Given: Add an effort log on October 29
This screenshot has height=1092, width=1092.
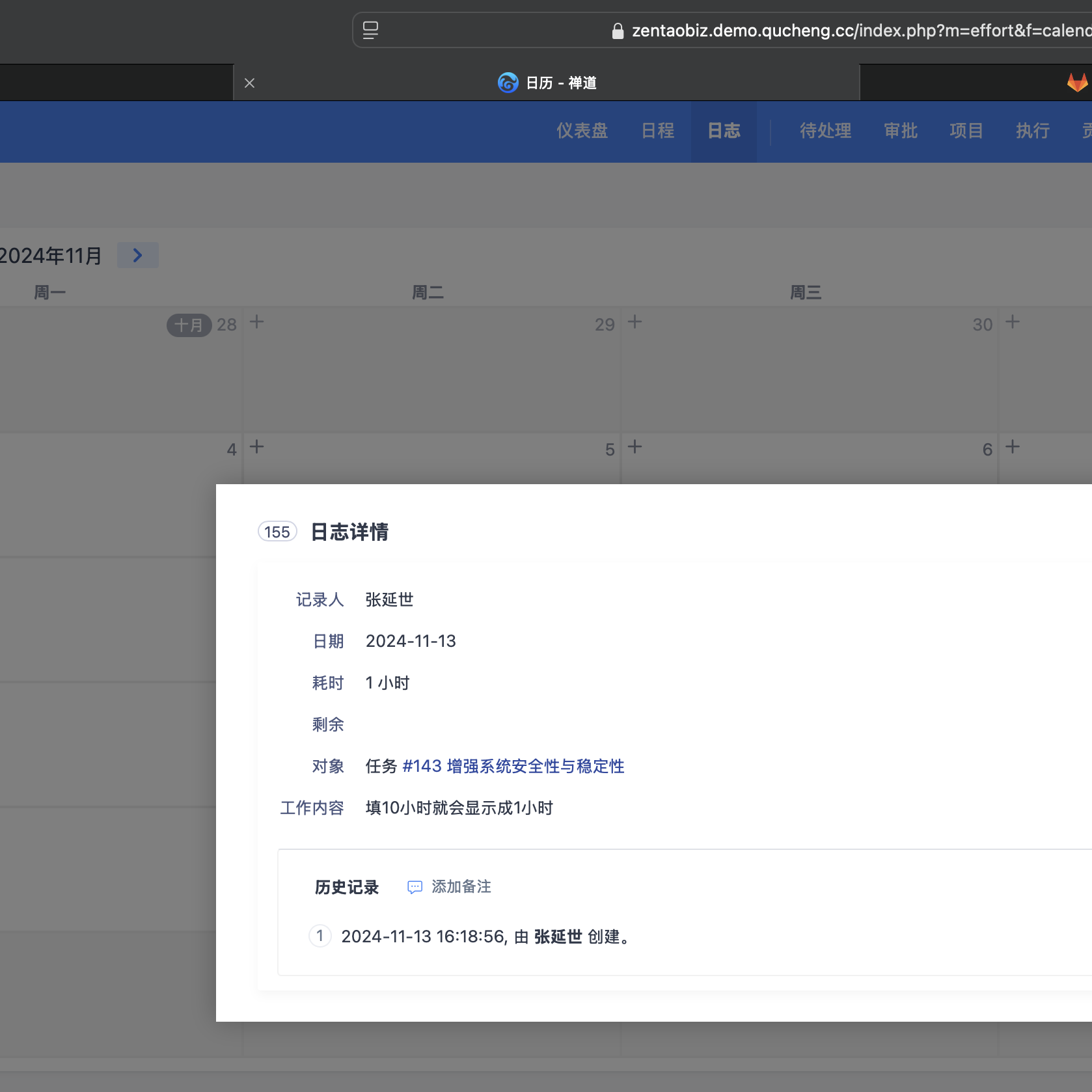Looking at the screenshot, I should [x=635, y=322].
